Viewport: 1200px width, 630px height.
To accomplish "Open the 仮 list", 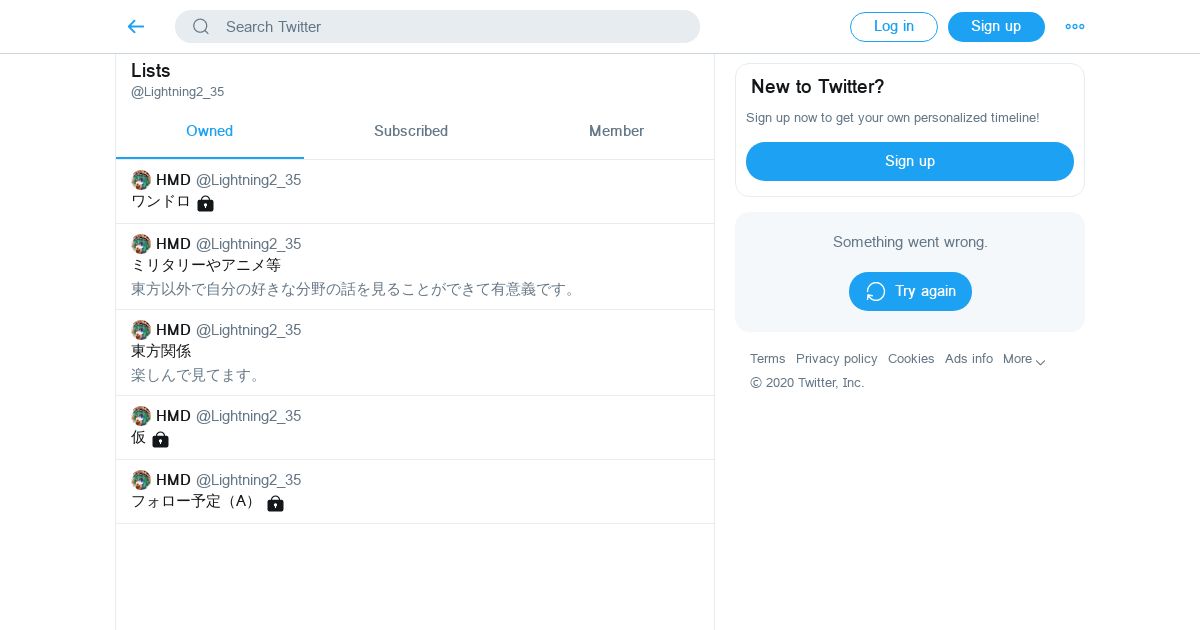I will 415,428.
